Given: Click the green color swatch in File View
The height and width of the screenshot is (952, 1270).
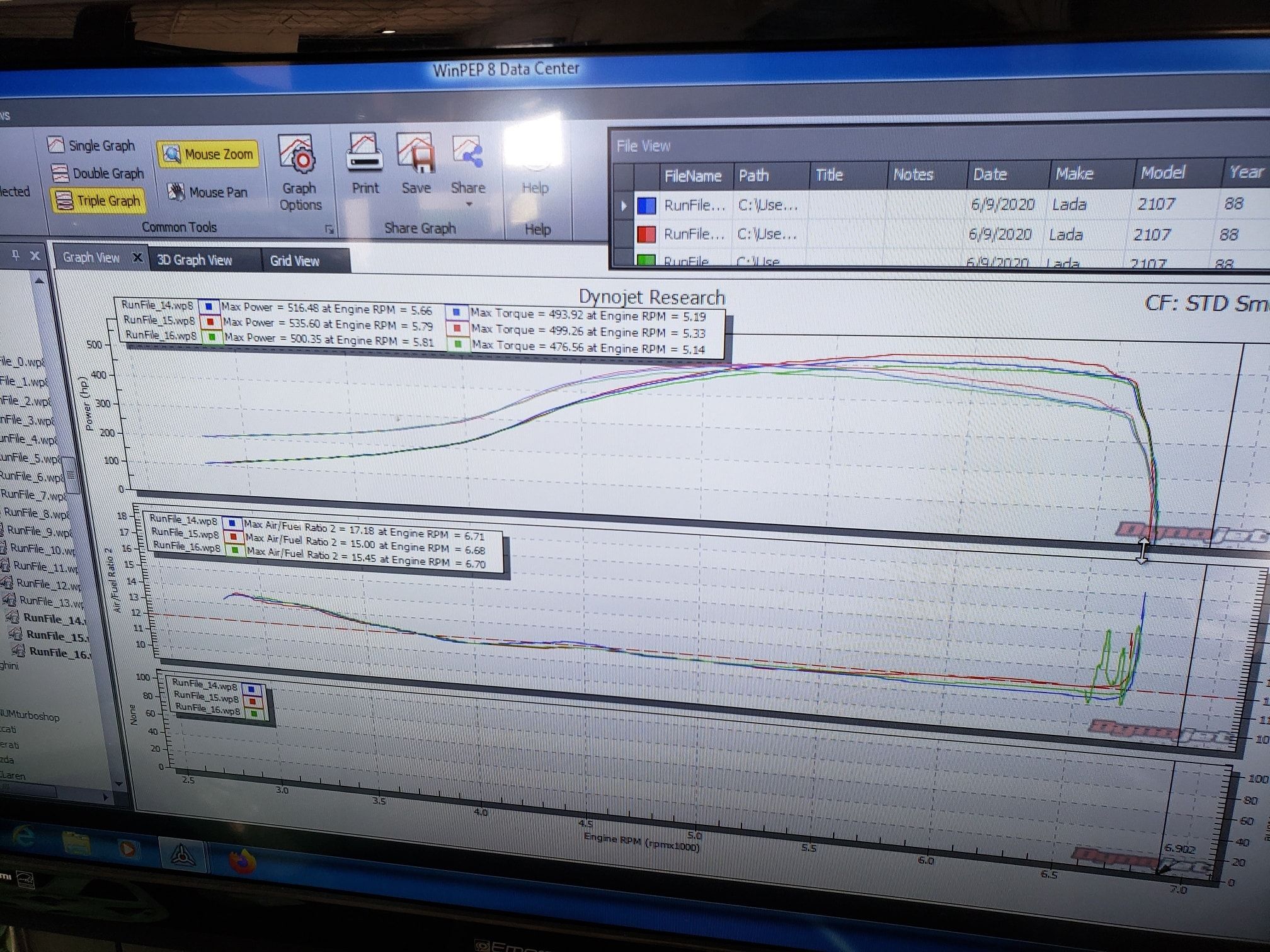Looking at the screenshot, I should point(646,259).
